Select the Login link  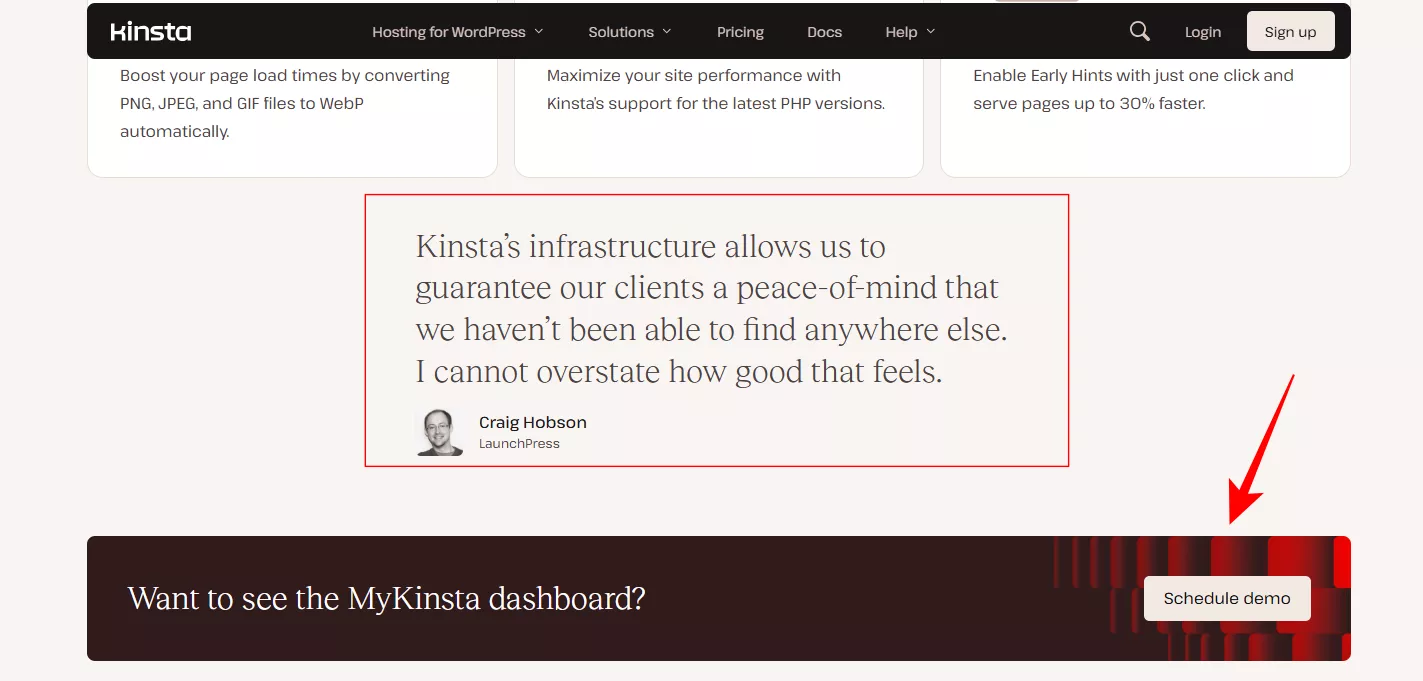[x=1202, y=31]
